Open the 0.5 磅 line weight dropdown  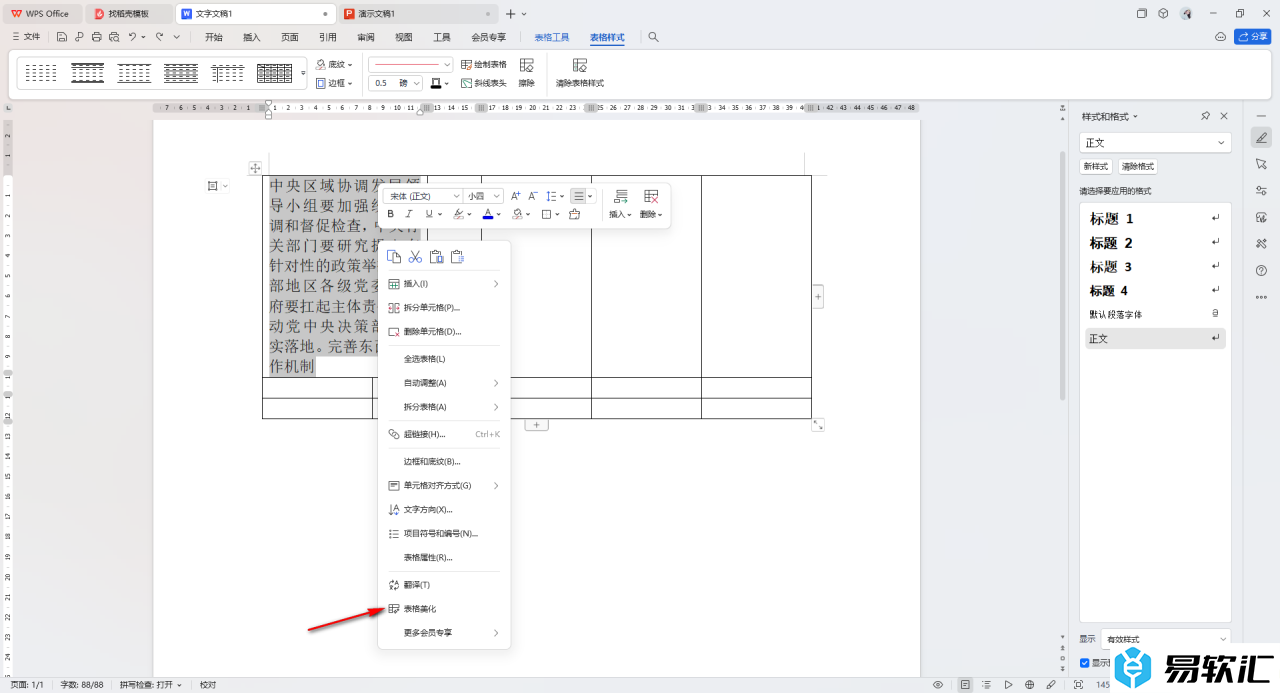point(395,83)
